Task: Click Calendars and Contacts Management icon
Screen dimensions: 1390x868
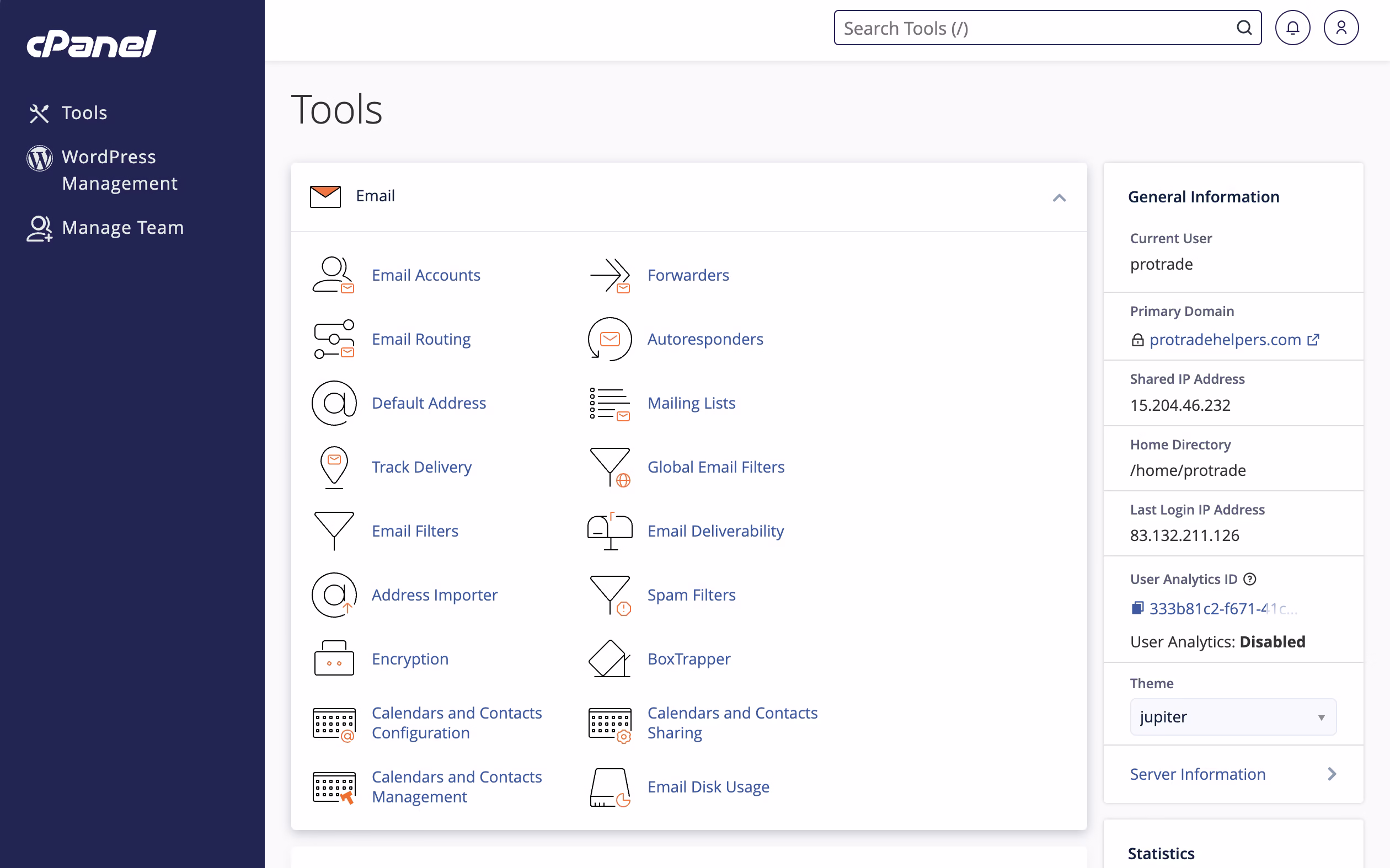Action: pos(334,787)
